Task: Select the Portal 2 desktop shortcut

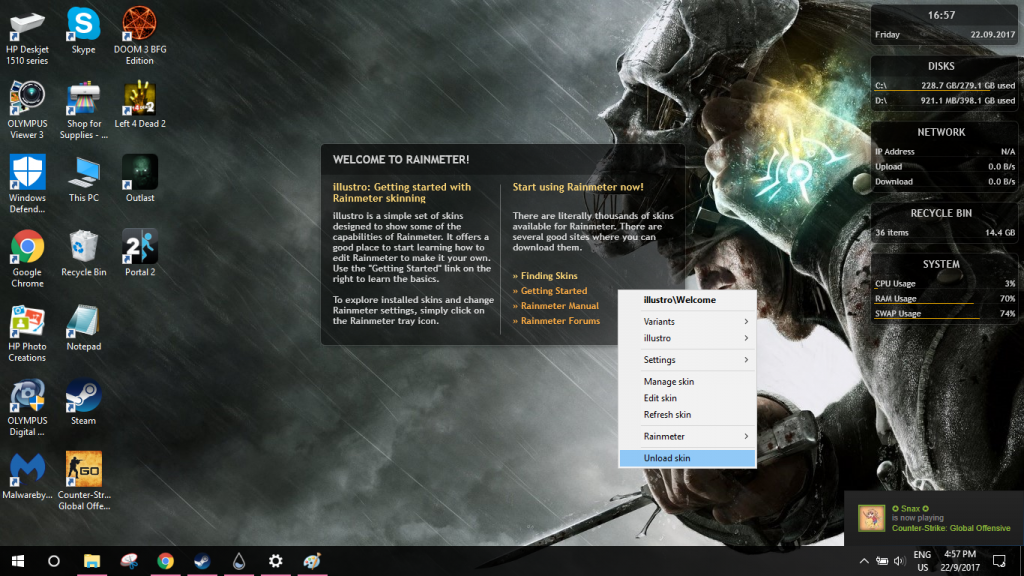Action: coord(140,253)
